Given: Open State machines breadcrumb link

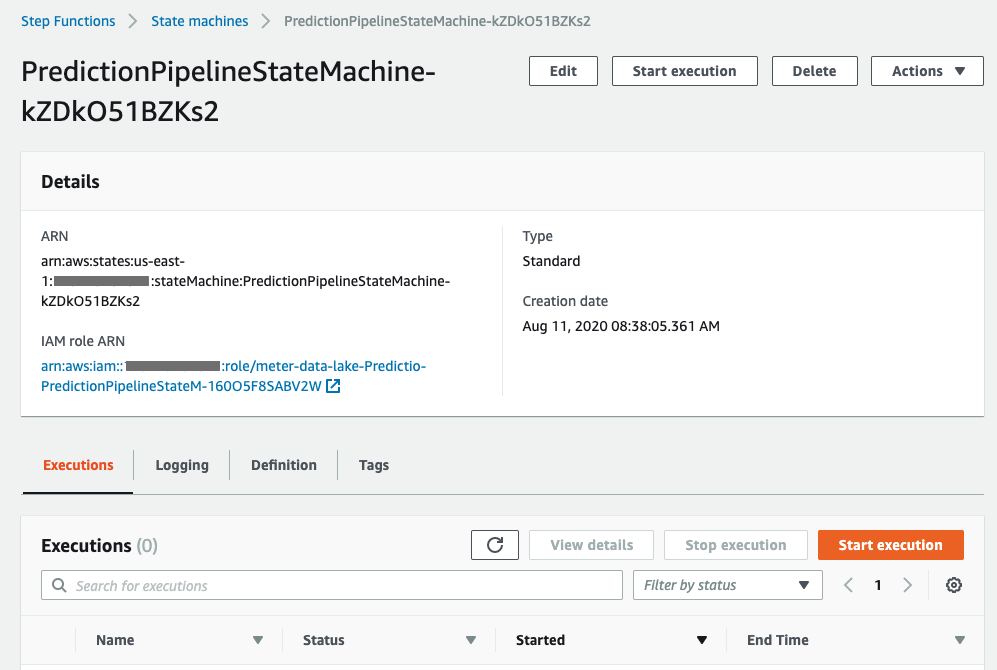Looking at the screenshot, I should coord(200,21).
